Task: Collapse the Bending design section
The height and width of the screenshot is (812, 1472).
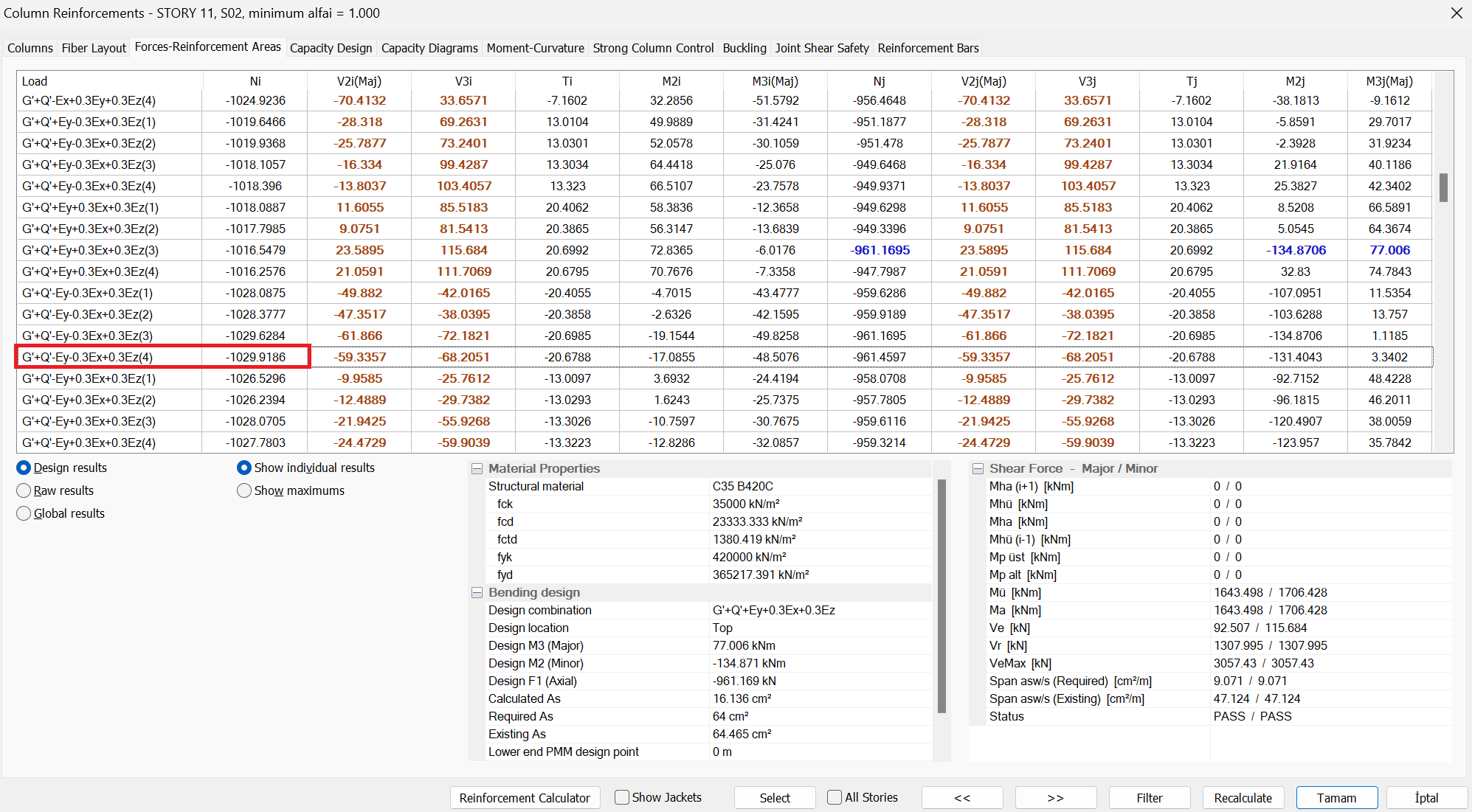Action: click(x=477, y=593)
